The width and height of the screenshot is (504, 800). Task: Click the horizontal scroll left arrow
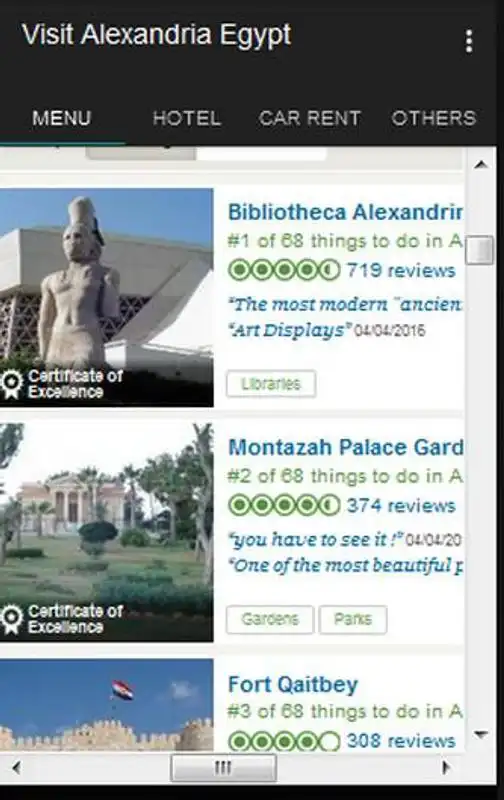click(17, 767)
